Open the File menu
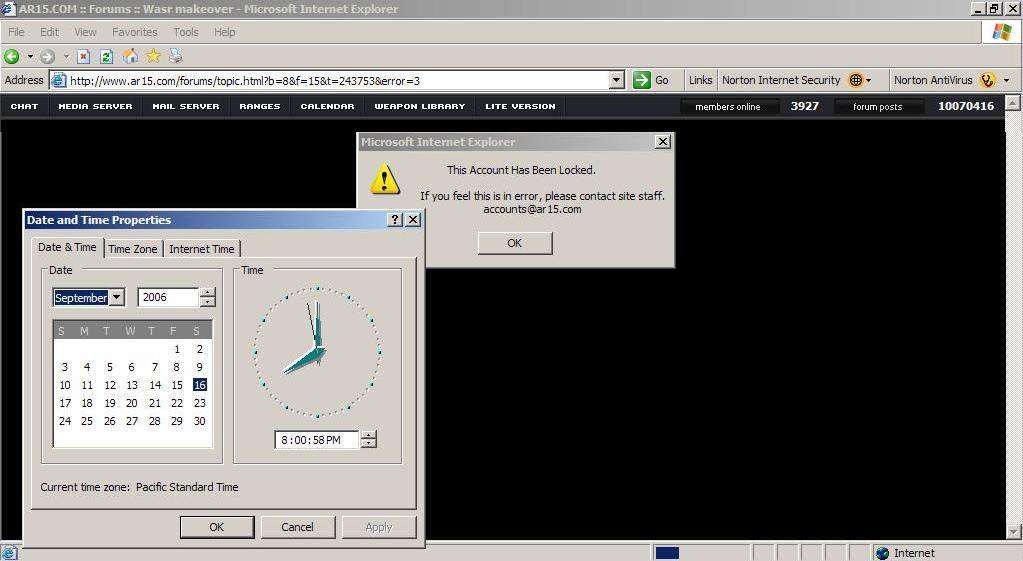The image size is (1023, 561). pos(16,32)
